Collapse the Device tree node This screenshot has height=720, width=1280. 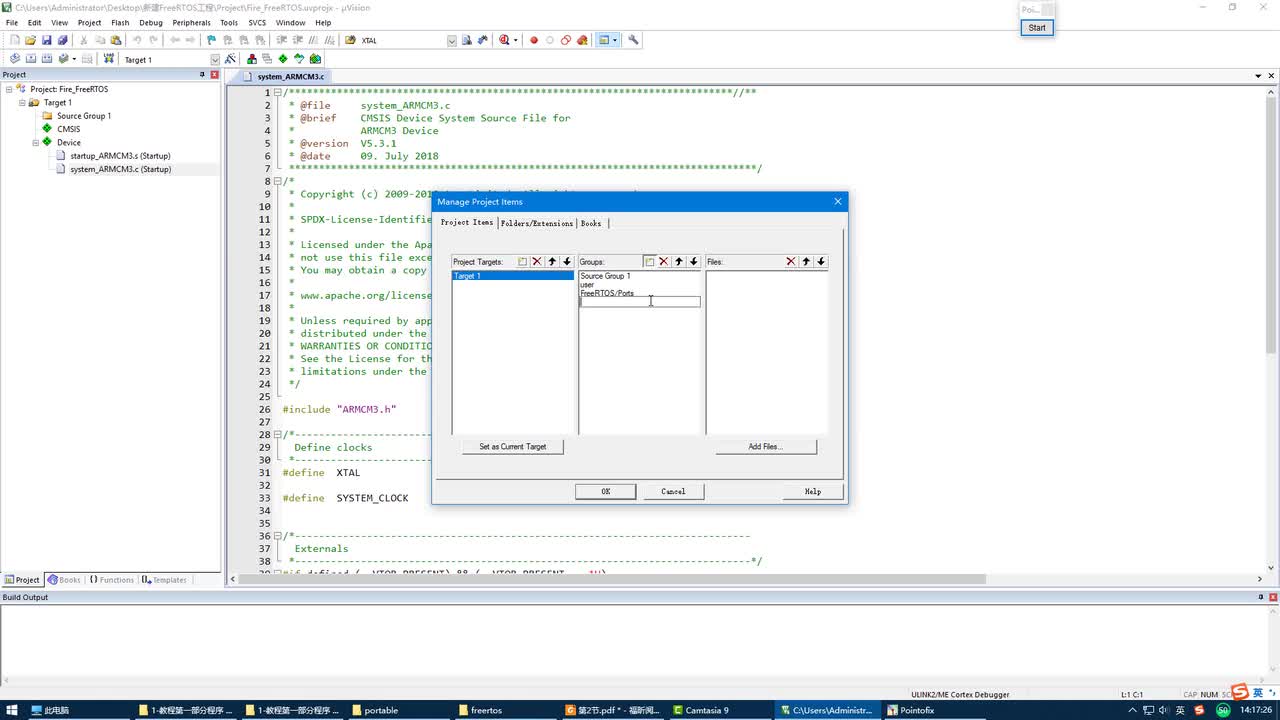coord(35,142)
